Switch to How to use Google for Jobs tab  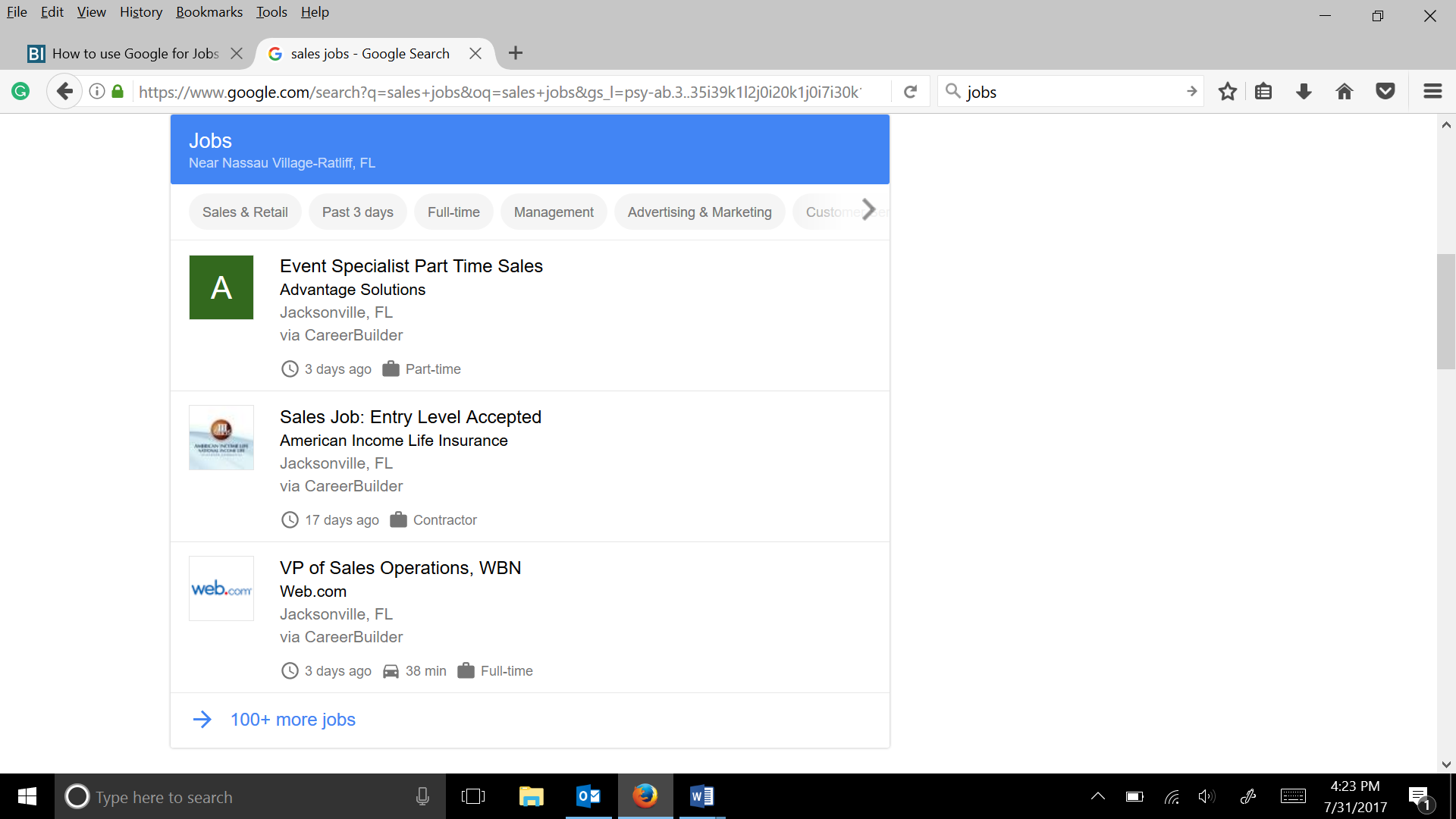(x=135, y=54)
